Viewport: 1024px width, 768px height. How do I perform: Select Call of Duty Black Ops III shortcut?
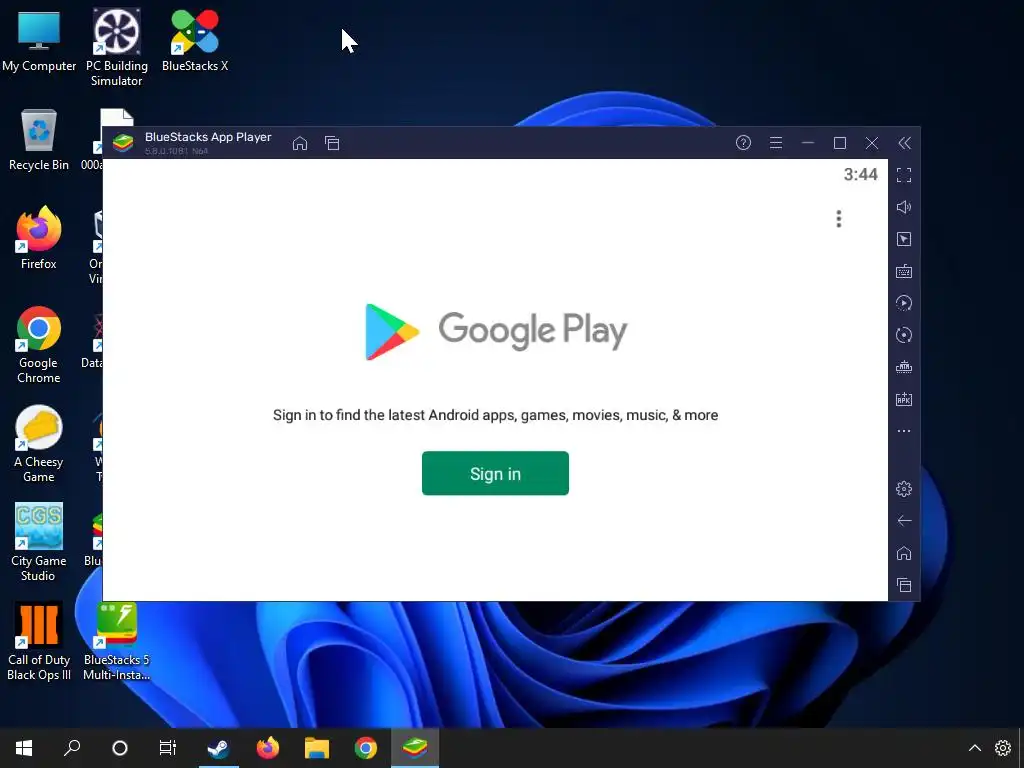[39, 641]
